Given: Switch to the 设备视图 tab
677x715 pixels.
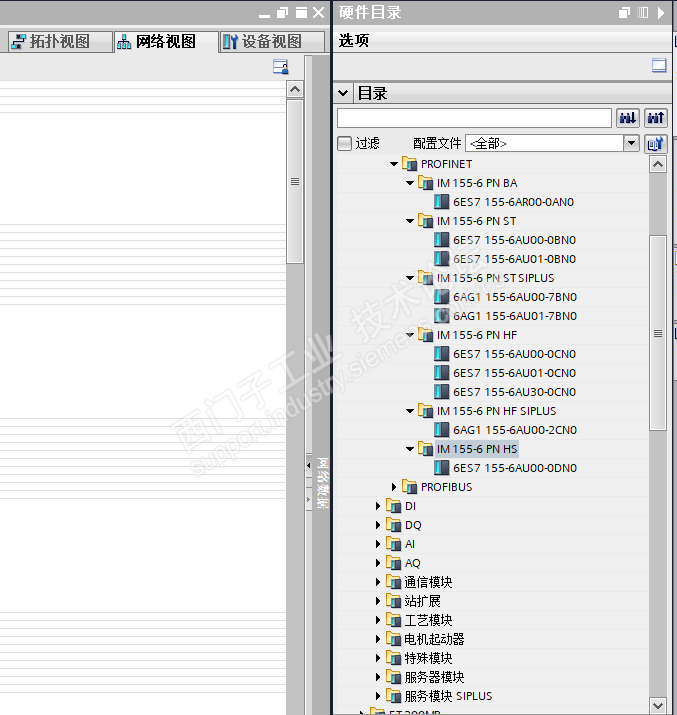Looking at the screenshot, I should tap(272, 41).
